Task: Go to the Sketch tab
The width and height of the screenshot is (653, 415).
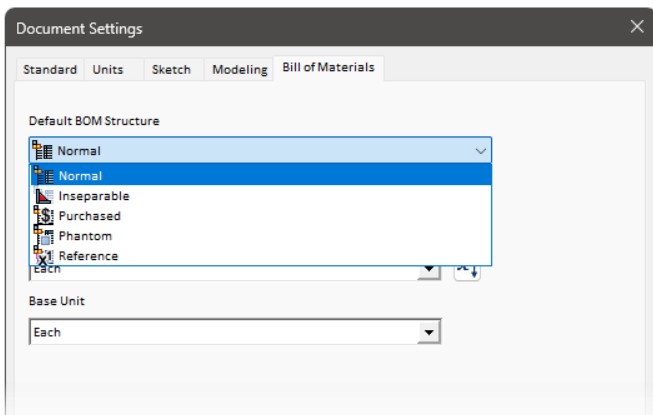Action: [167, 70]
